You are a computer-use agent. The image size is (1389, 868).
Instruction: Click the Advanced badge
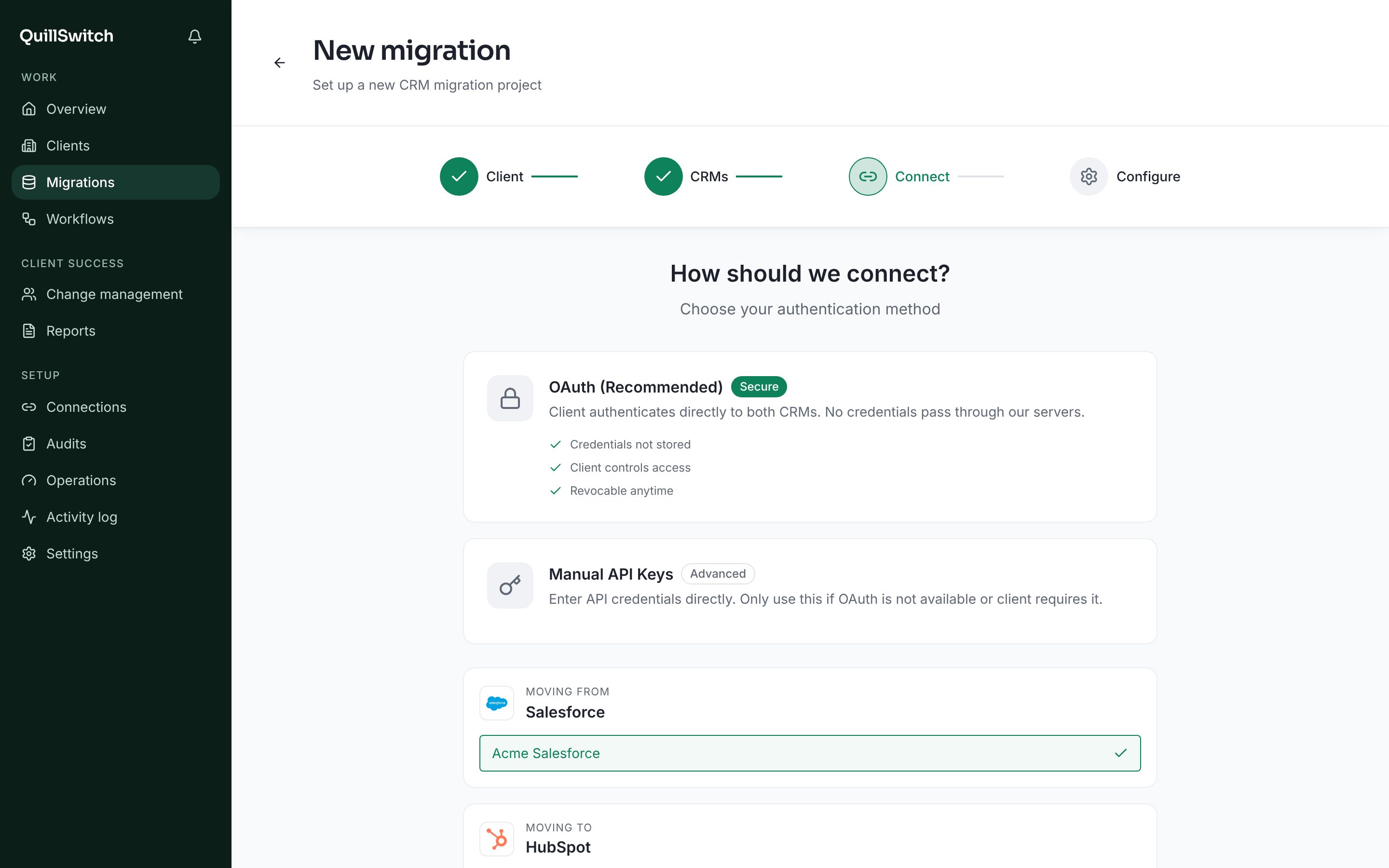pos(718,574)
